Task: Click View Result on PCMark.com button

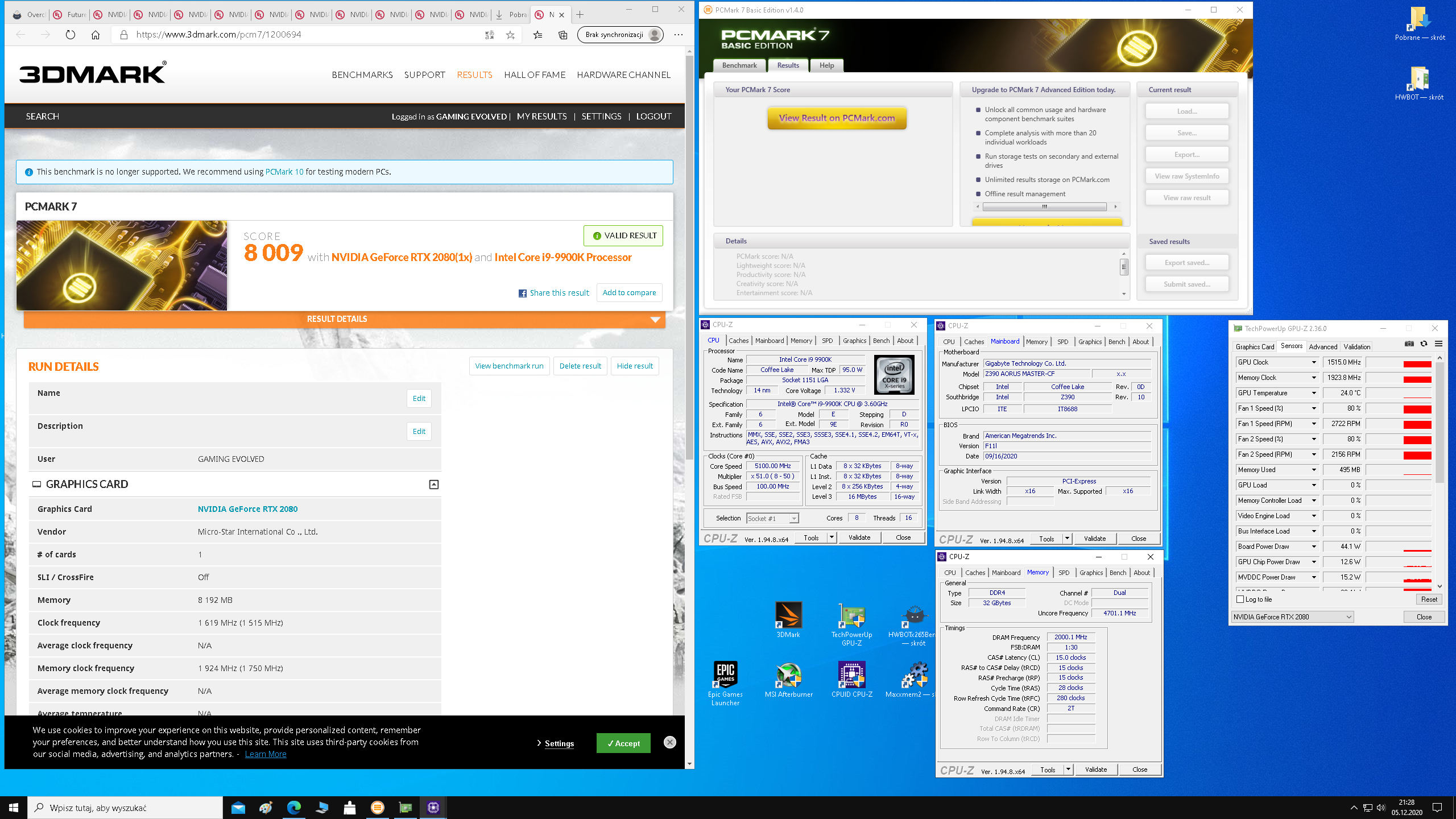Action: pos(837,118)
